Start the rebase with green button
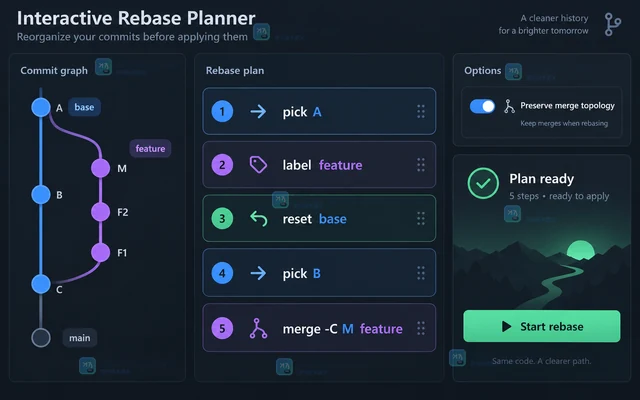Screen dimensions: 640x400 [x=542, y=326]
